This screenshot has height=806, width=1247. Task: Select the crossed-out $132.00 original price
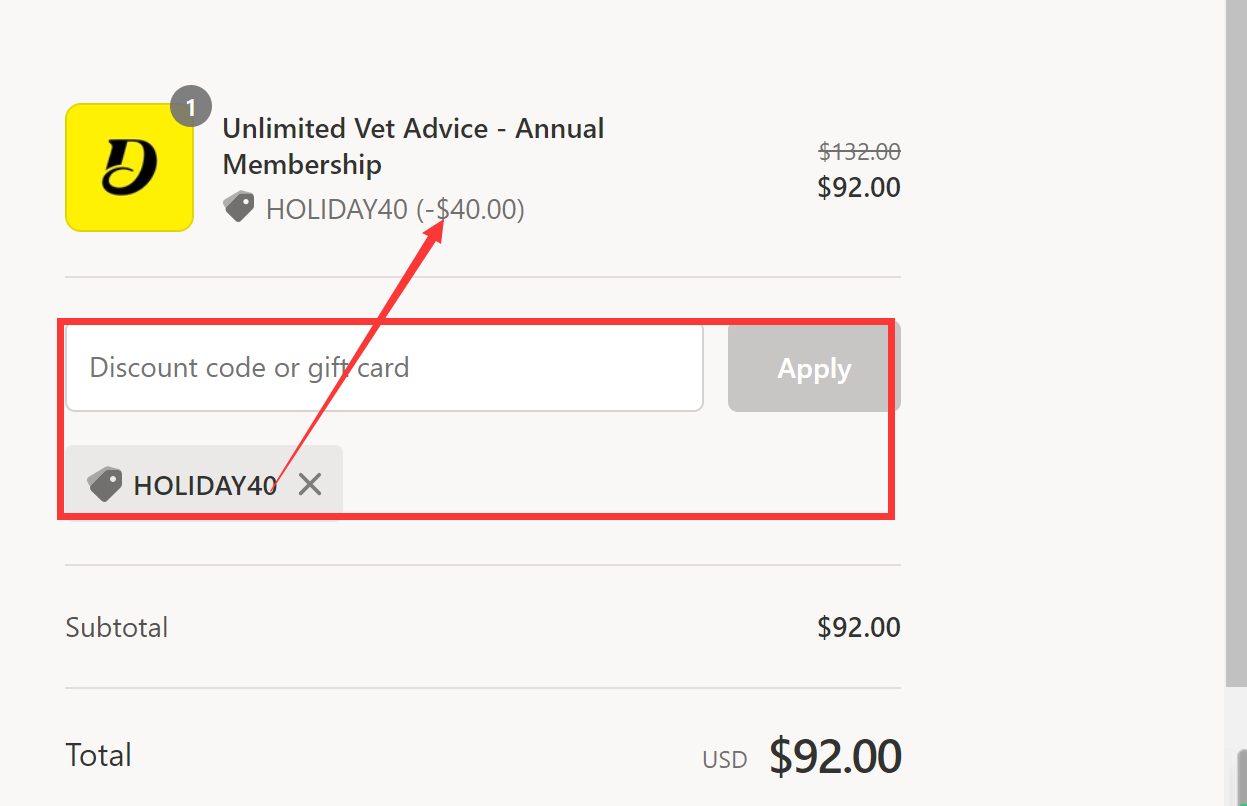pos(858,151)
